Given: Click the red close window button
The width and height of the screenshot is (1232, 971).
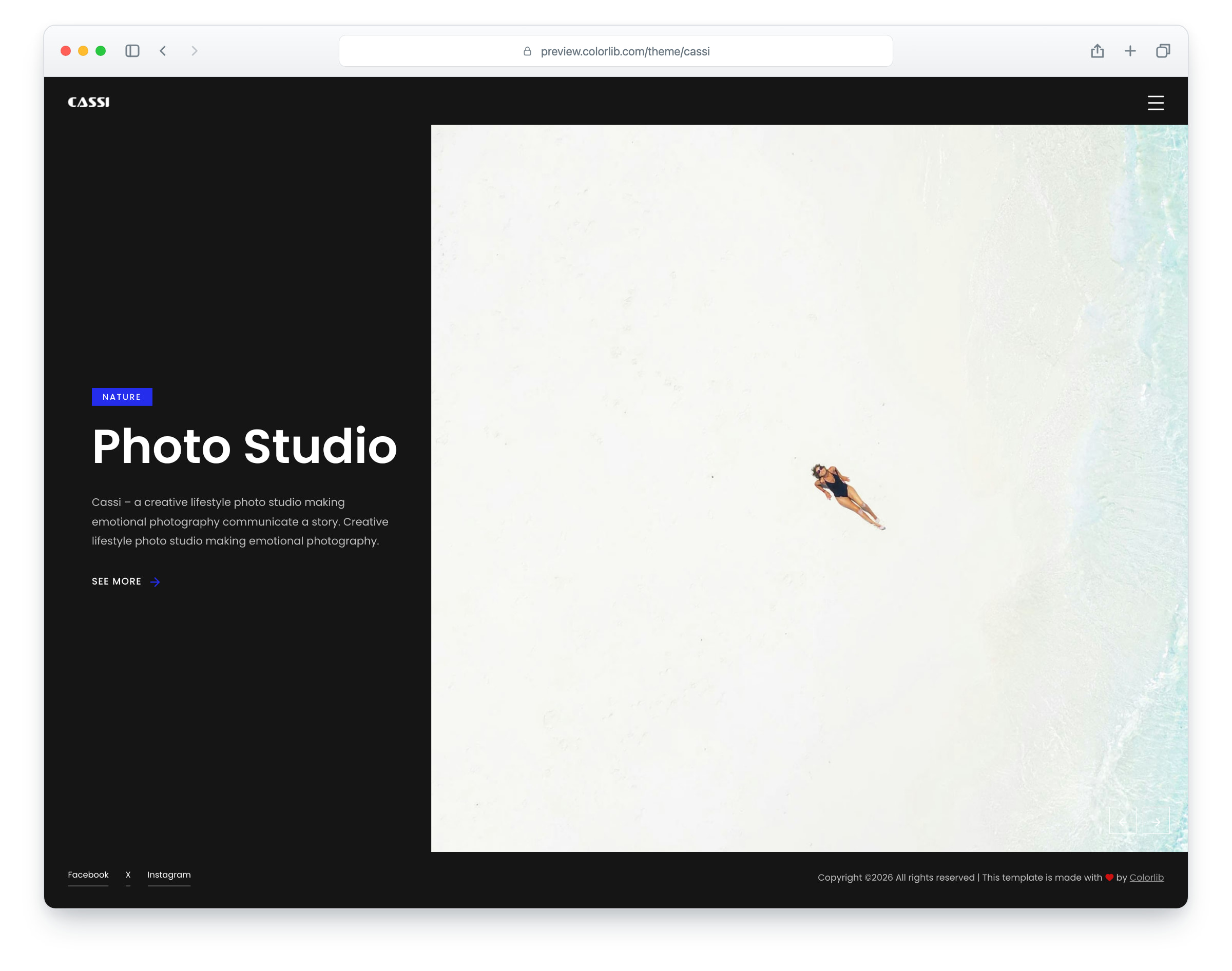Looking at the screenshot, I should [x=65, y=51].
